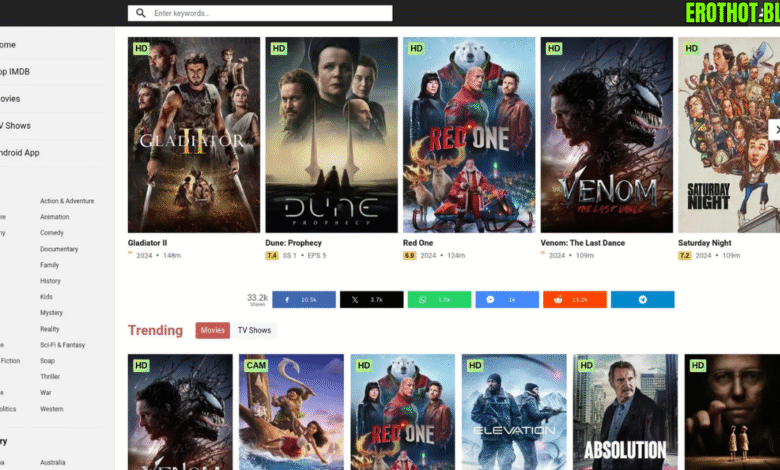Share via Messenger button

point(507,299)
